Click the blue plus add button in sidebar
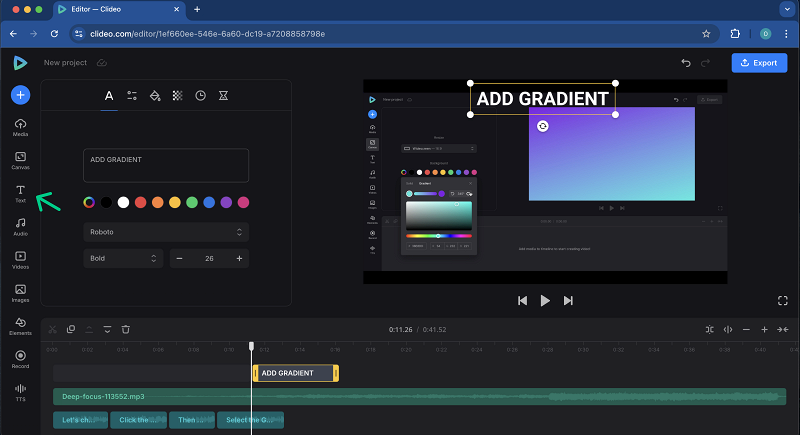800x435 pixels. pos(20,95)
